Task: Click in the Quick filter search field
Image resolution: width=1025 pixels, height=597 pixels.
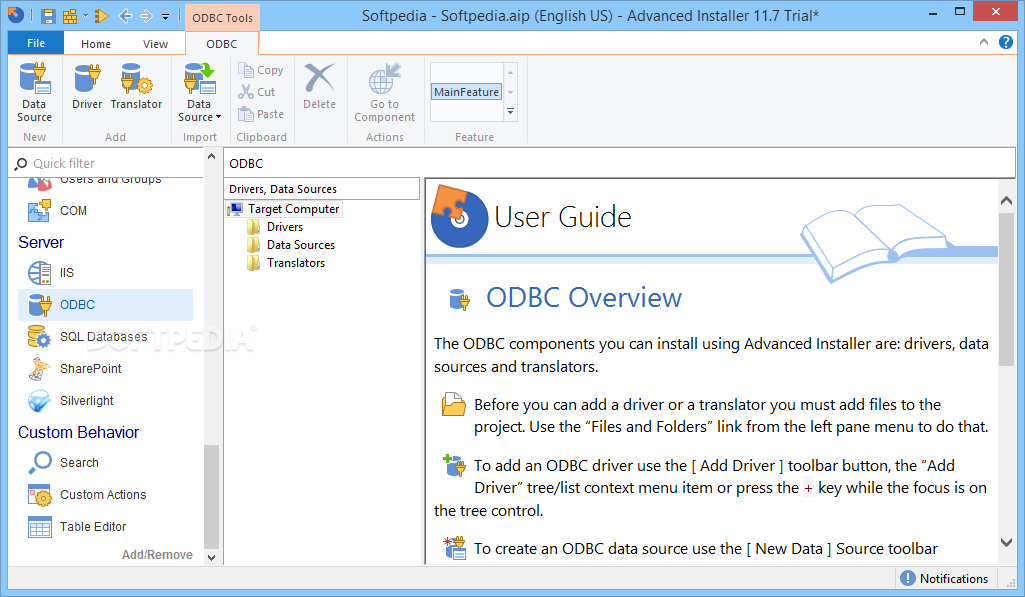Action: click(x=108, y=163)
